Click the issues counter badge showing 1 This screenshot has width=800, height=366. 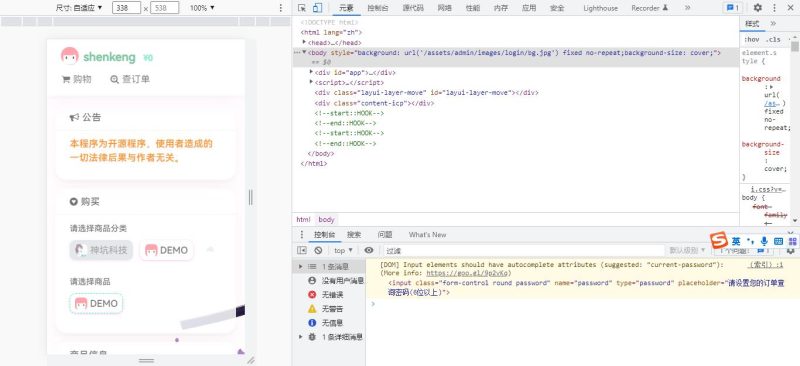[733, 8]
